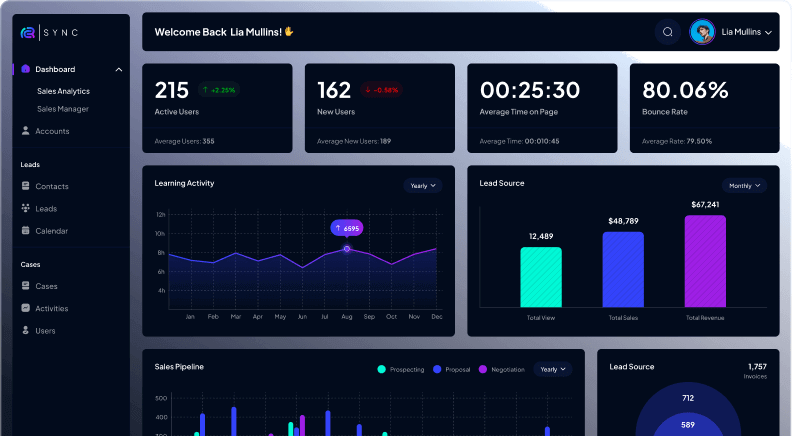Open Calendar in sidebar

click(x=51, y=230)
